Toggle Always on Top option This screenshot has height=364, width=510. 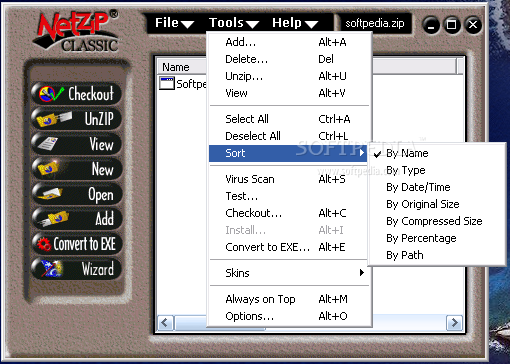[289, 299]
